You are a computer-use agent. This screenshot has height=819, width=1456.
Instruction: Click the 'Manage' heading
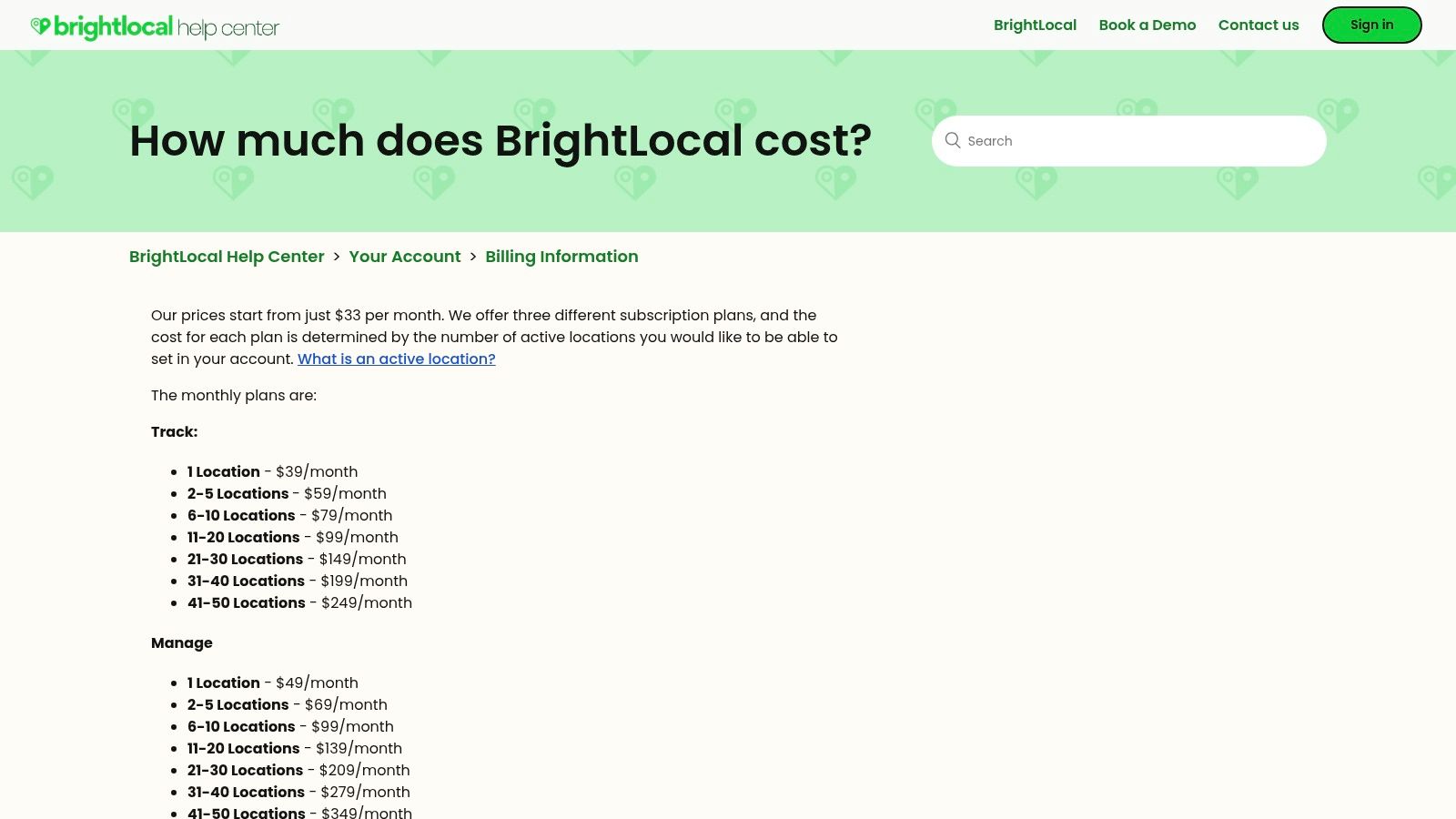click(182, 642)
